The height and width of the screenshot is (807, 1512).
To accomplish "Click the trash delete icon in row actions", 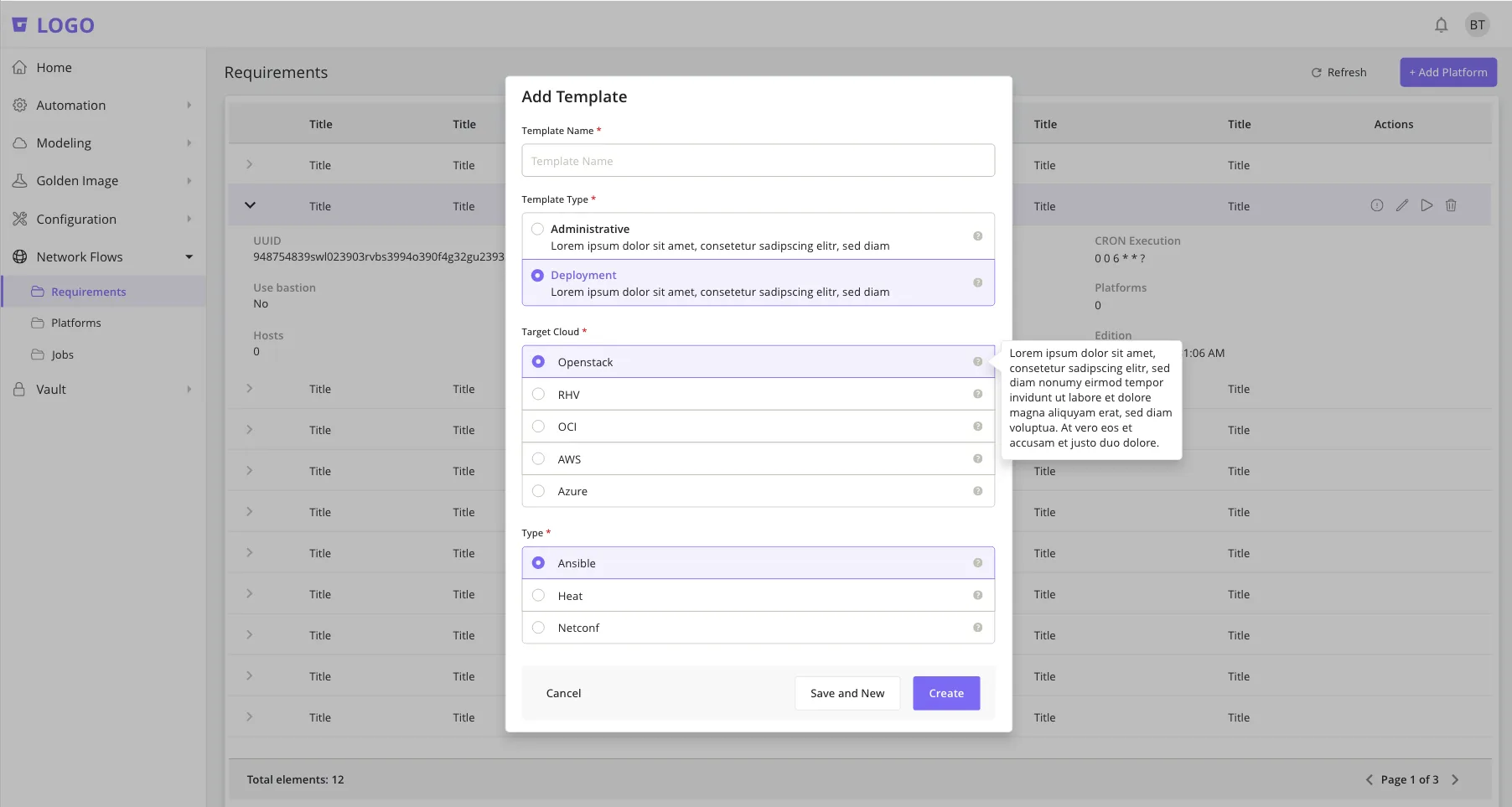I will pyautogui.click(x=1451, y=205).
